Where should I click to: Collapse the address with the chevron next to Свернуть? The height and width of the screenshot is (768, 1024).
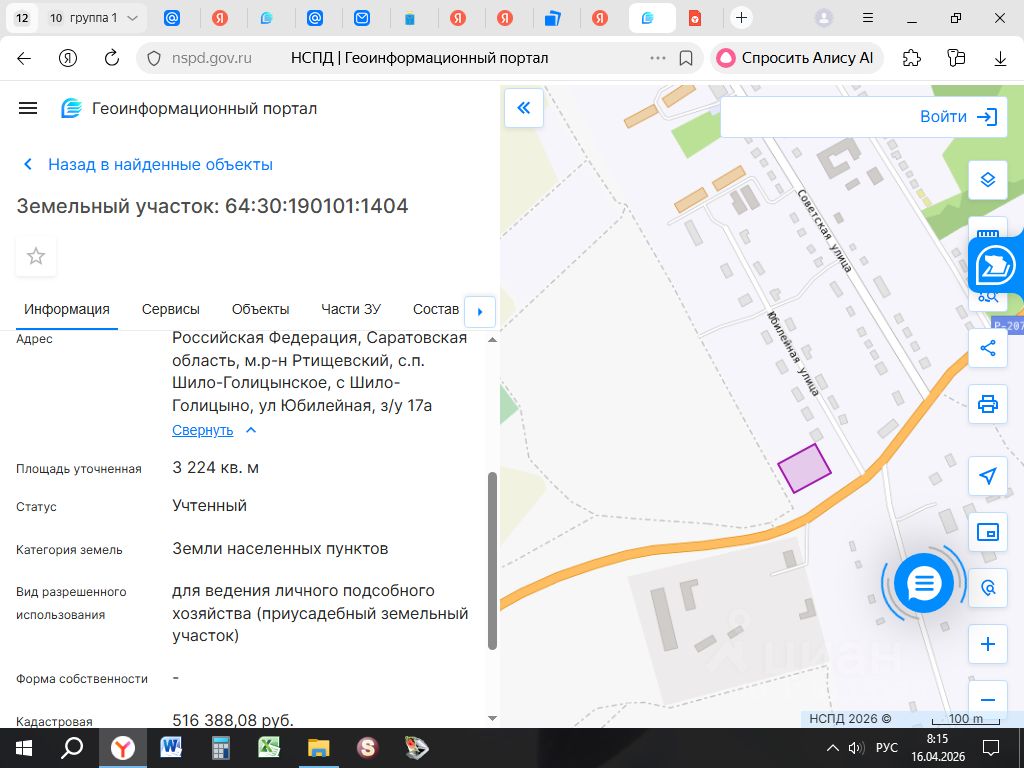pos(251,430)
